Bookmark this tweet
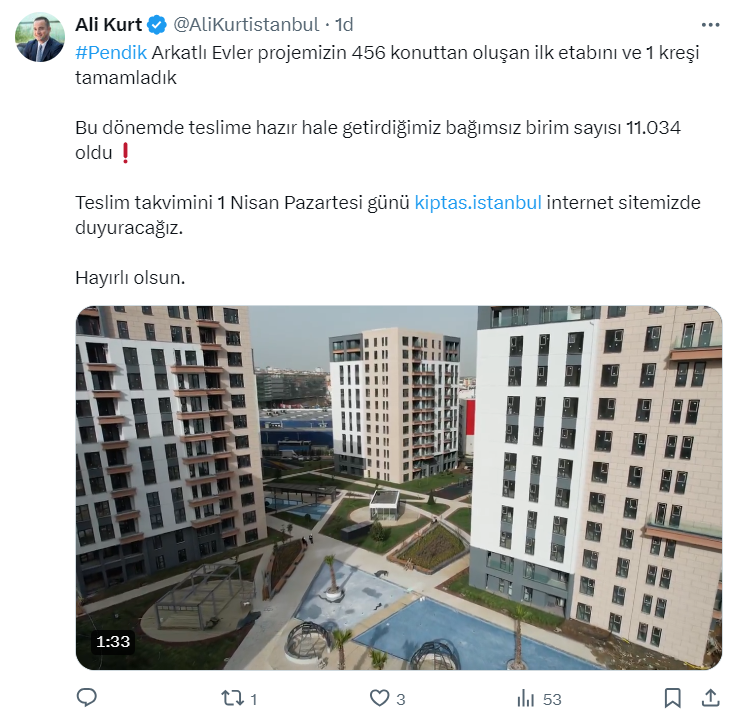Viewport: 740px width, 717px height. pyautogui.click(x=673, y=698)
